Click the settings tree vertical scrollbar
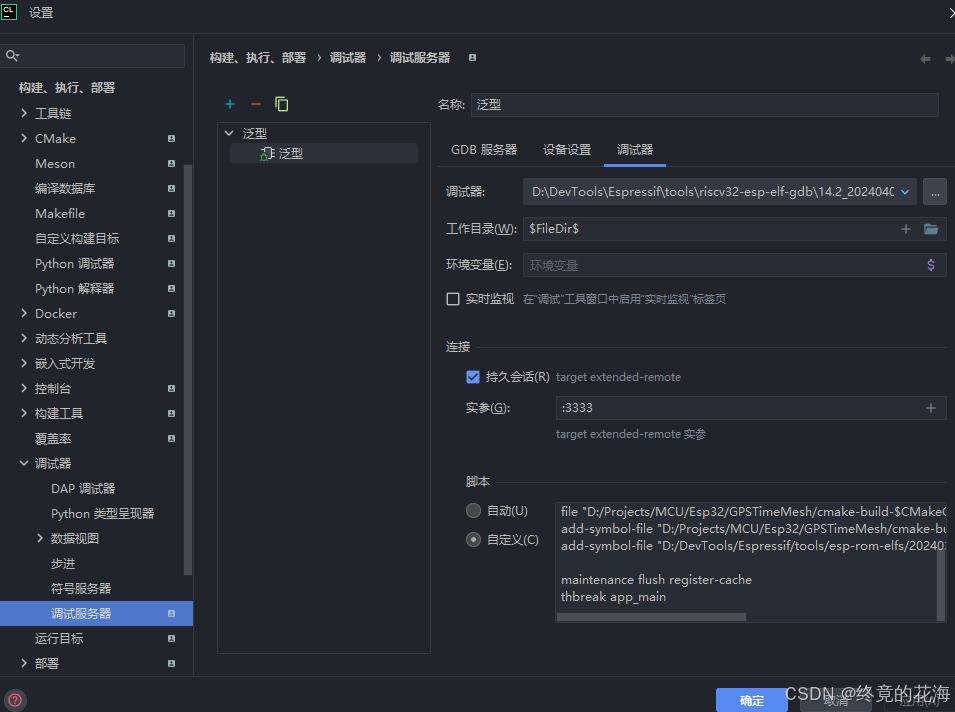The image size is (955, 712). click(x=188, y=369)
